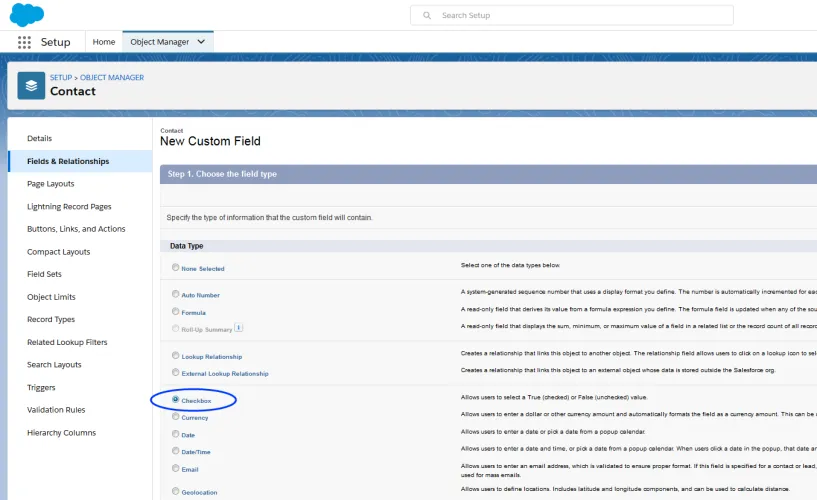This screenshot has width=817, height=500.
Task: Choose the Auto Number radio button
Action: click(x=176, y=294)
